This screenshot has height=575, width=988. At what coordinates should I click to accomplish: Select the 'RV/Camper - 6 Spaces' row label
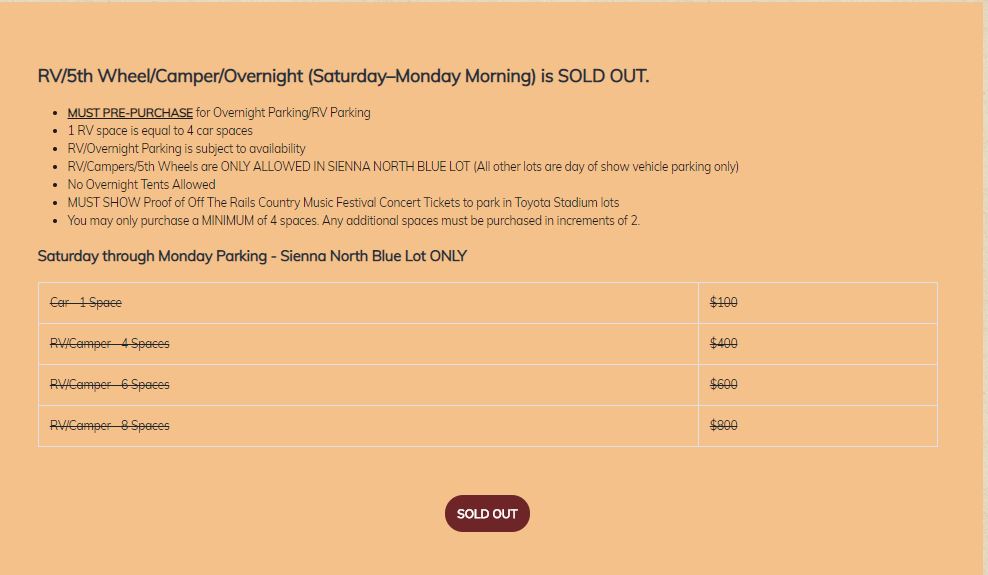110,385
